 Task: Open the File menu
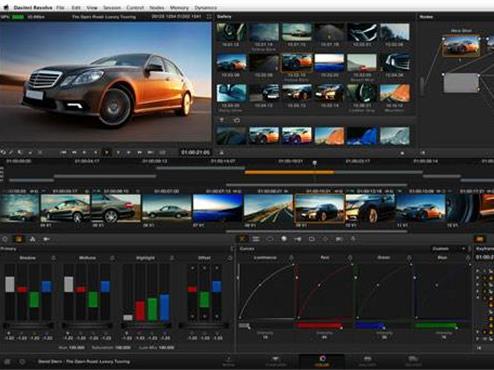[x=60, y=7]
